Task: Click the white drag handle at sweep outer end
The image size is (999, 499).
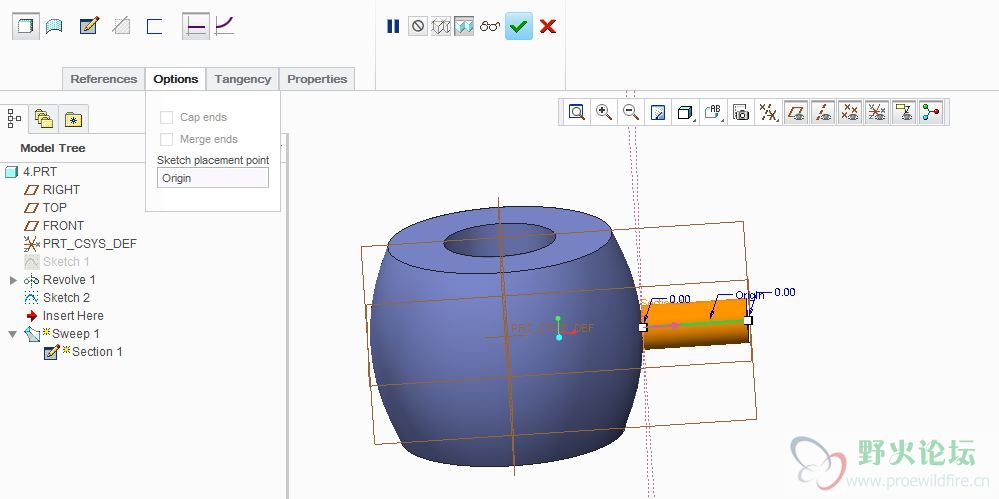Action: [748, 320]
